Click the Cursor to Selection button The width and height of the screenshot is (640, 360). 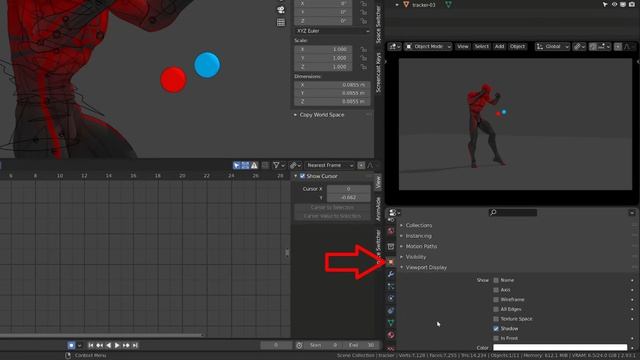tap(332, 207)
